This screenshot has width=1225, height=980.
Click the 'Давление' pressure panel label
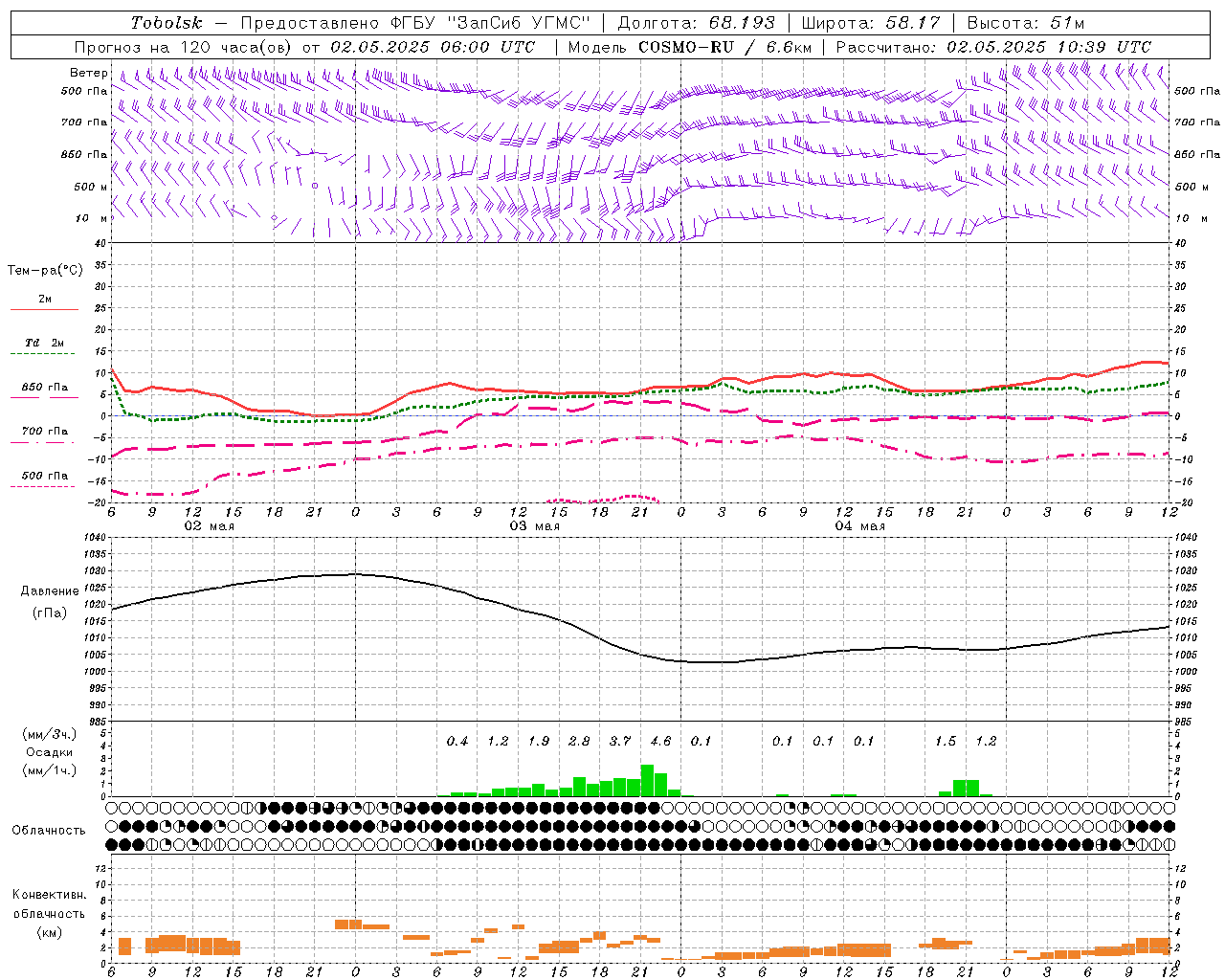pyautogui.click(x=50, y=590)
